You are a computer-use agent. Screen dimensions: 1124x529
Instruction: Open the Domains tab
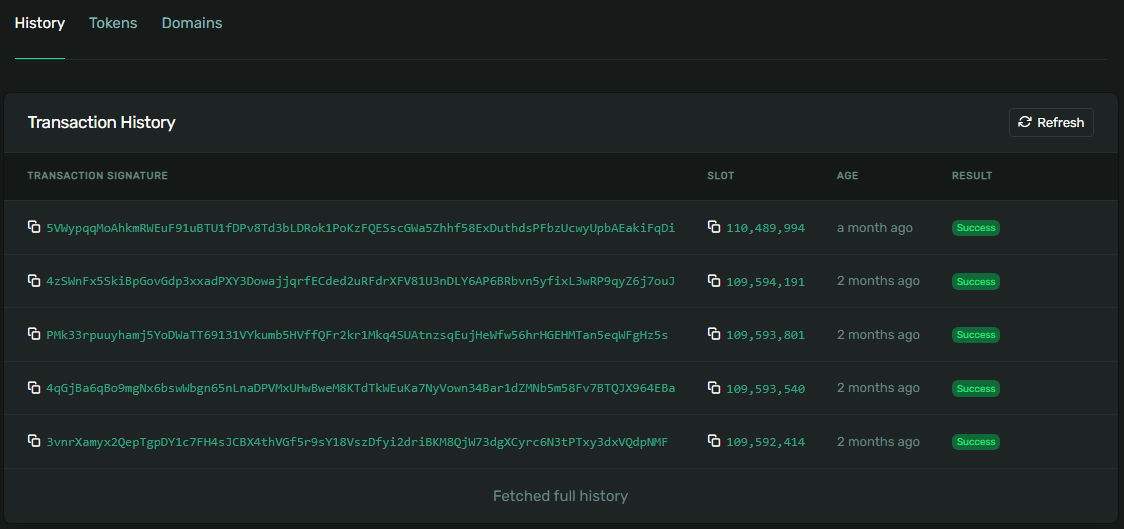(x=192, y=23)
